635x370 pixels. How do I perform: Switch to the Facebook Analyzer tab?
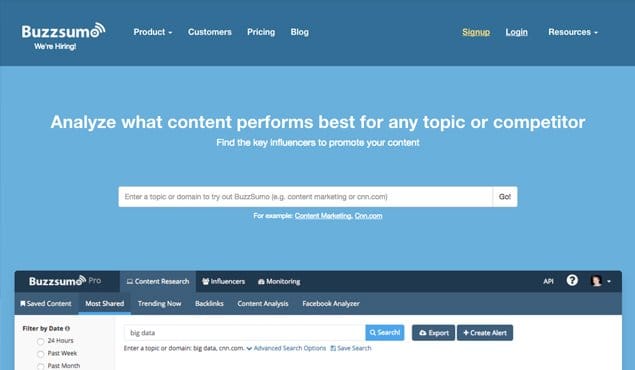point(331,304)
